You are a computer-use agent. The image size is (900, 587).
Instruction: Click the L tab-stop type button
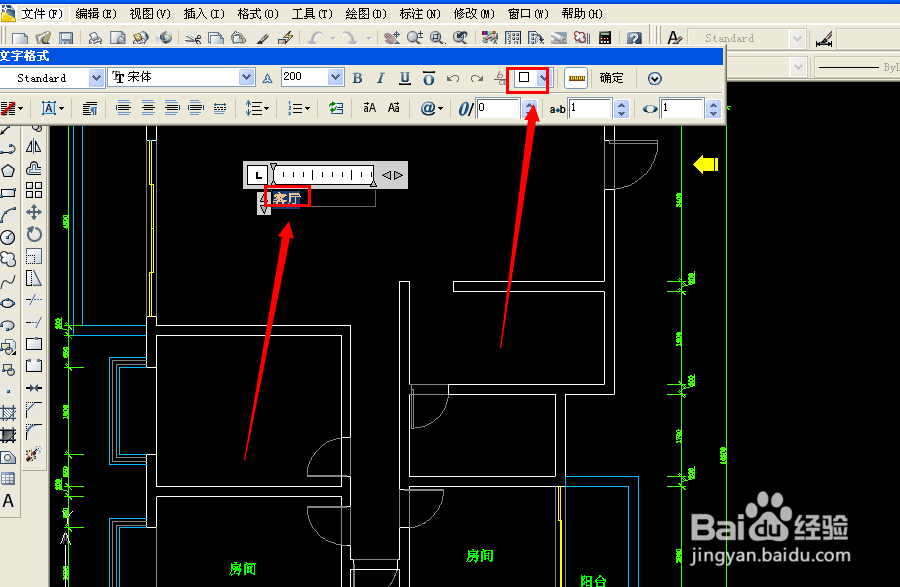pos(258,175)
